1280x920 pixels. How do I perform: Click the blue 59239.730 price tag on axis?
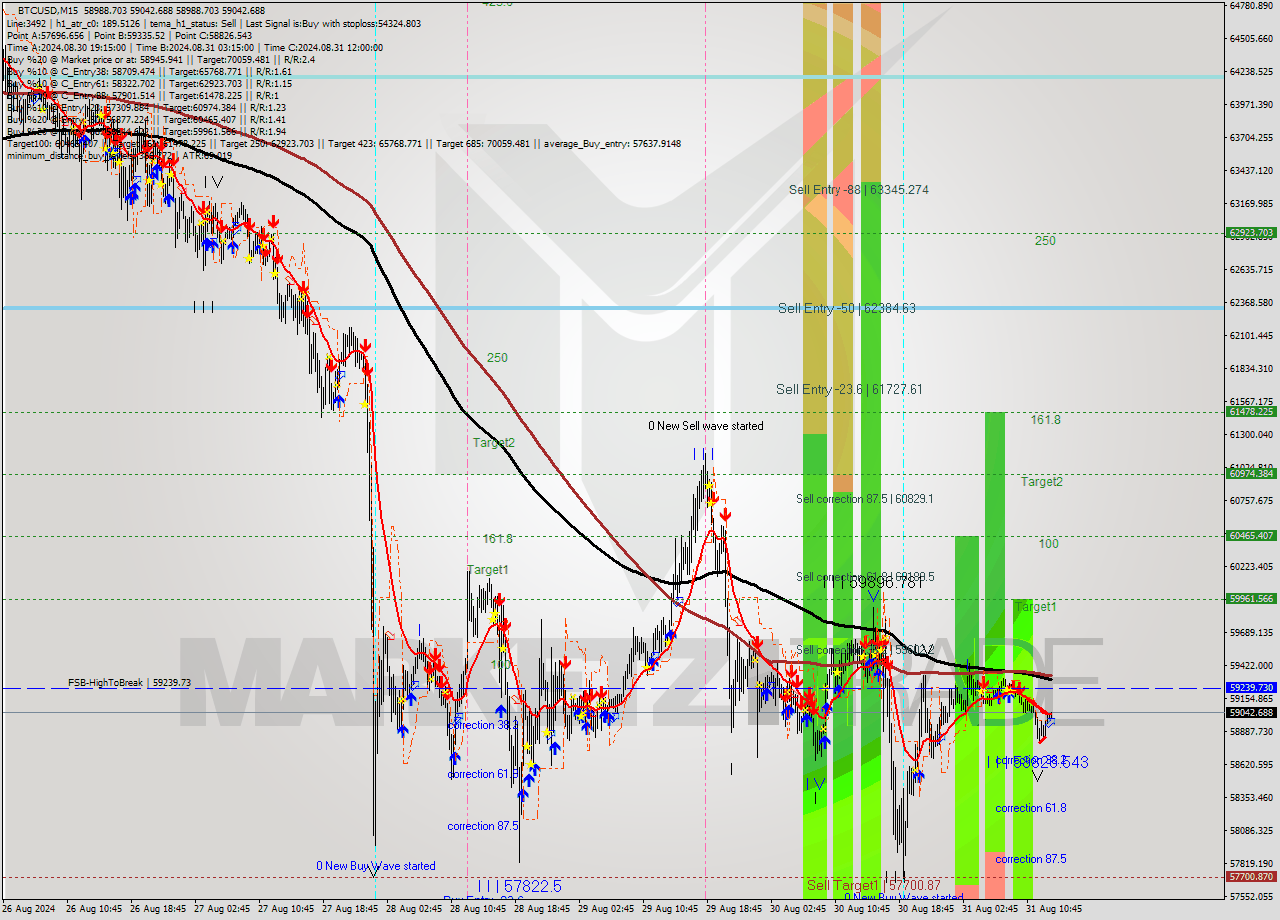[1250, 688]
